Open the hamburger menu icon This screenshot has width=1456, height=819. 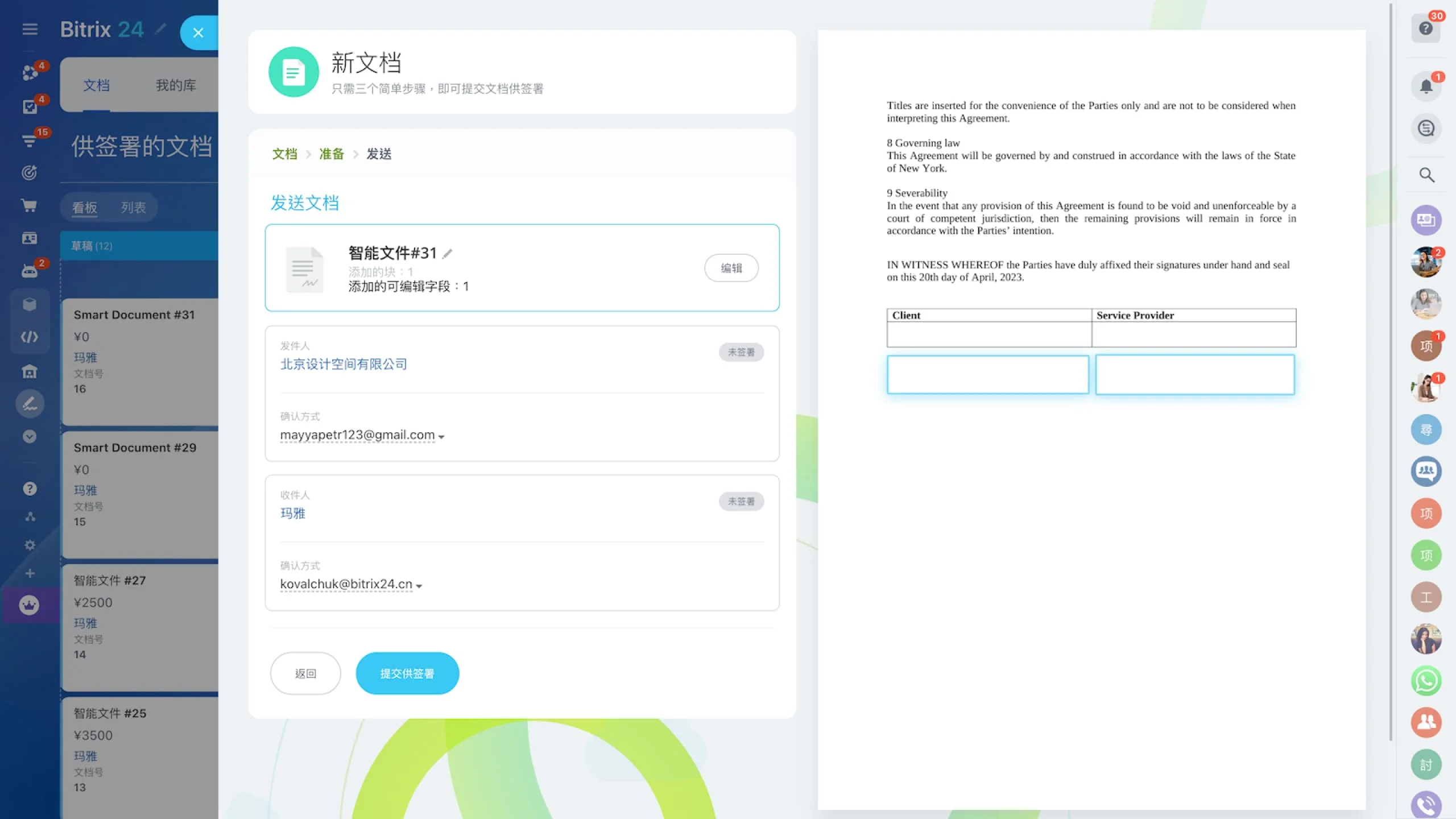click(x=30, y=29)
